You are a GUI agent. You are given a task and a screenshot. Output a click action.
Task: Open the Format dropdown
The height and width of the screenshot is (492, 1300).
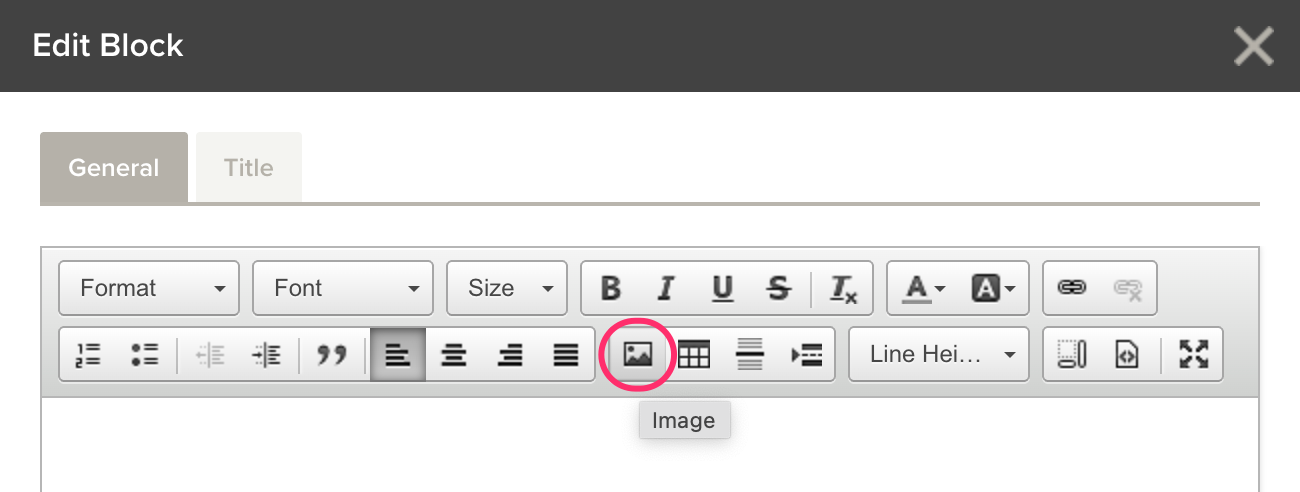pyautogui.click(x=149, y=288)
